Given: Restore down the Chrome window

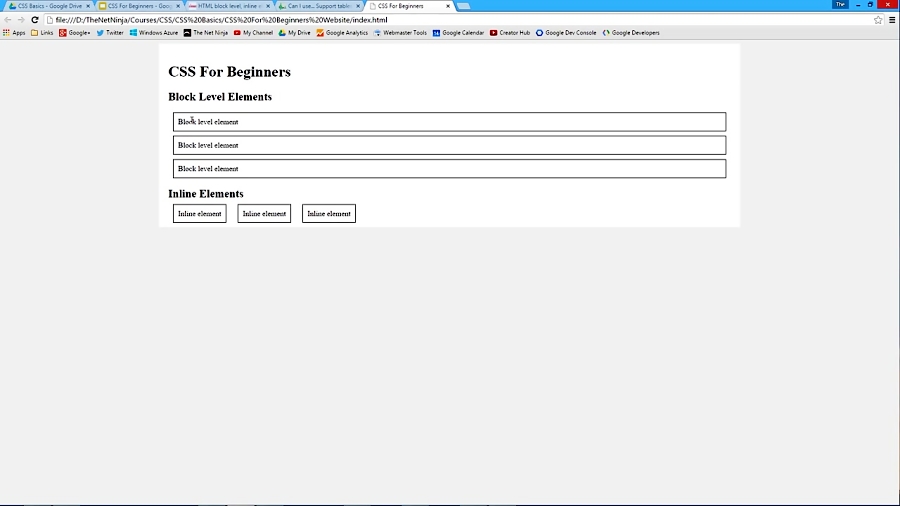Looking at the screenshot, I should [x=870, y=5].
